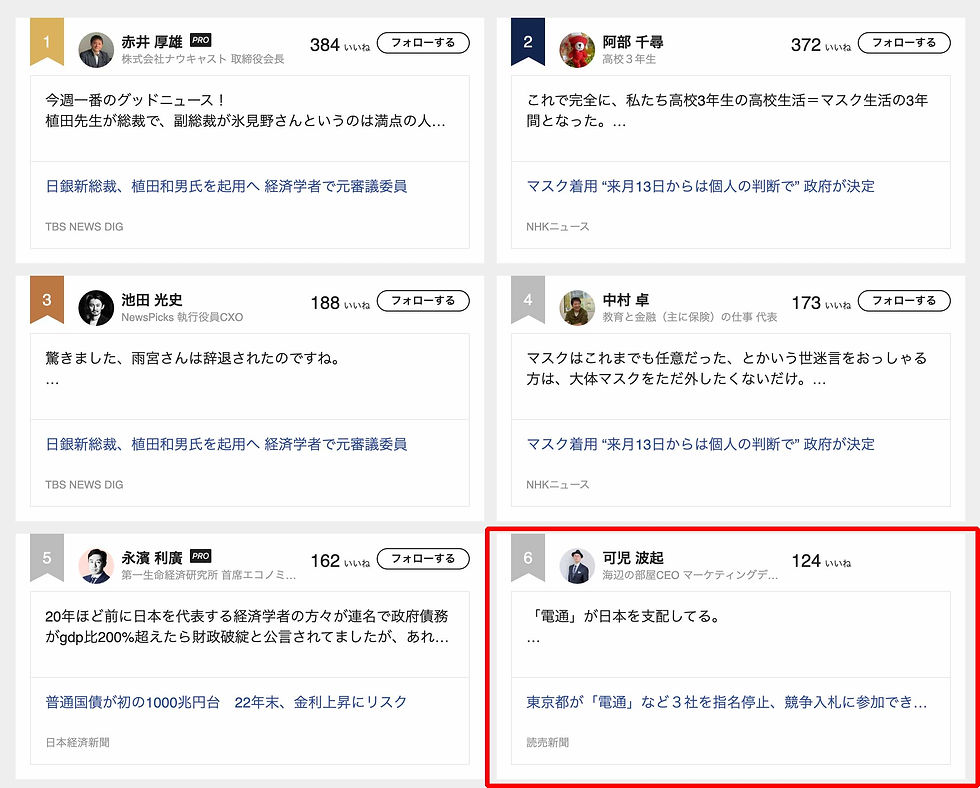Open the 日銀新総裁 article link in rank 1 card

[x=226, y=186]
